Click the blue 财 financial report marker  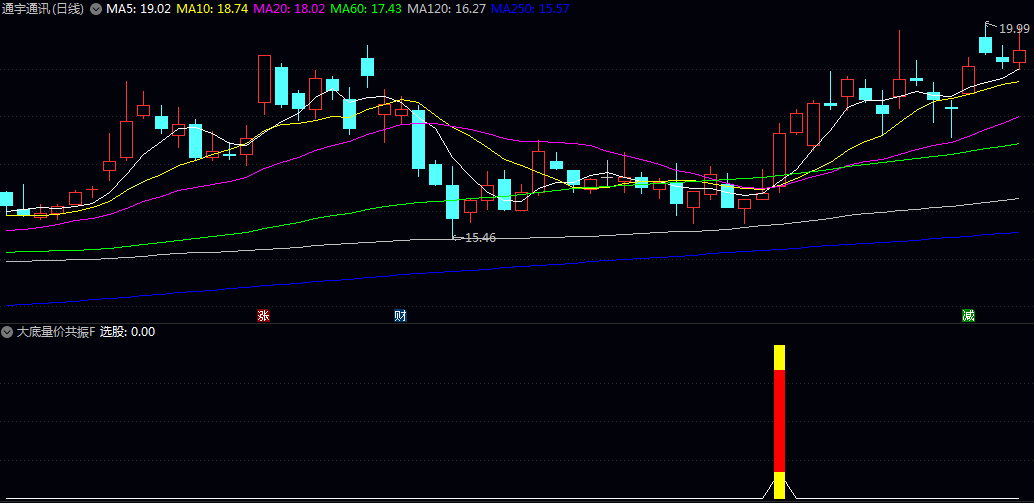coord(400,316)
